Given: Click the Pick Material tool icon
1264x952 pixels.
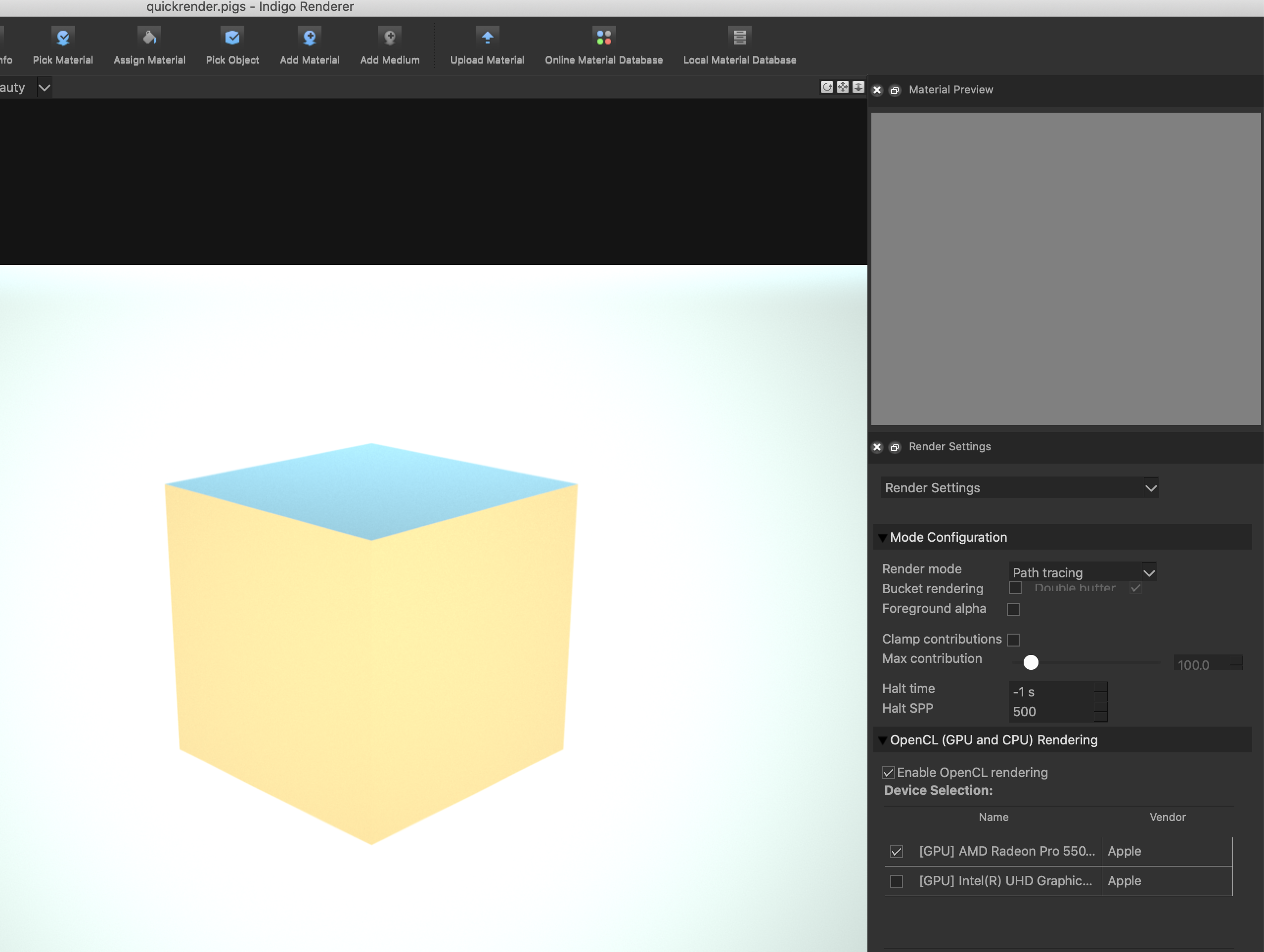Looking at the screenshot, I should pyautogui.click(x=63, y=38).
